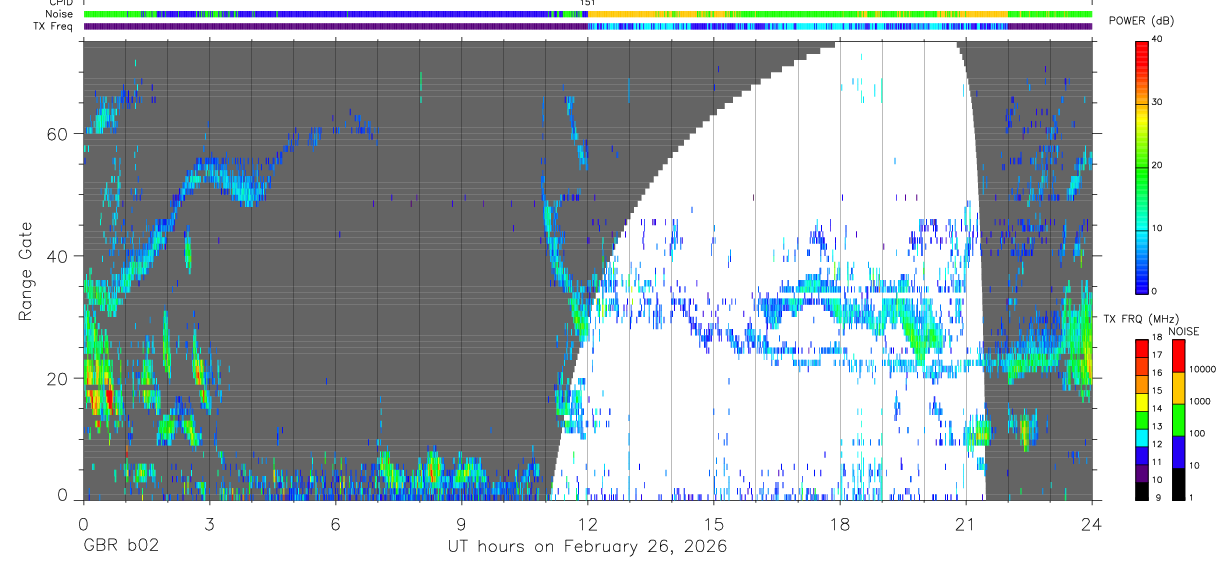This screenshot has width=1228, height=567.
Task: Click the 10 tick on the POWER scale
Action: point(1158,228)
